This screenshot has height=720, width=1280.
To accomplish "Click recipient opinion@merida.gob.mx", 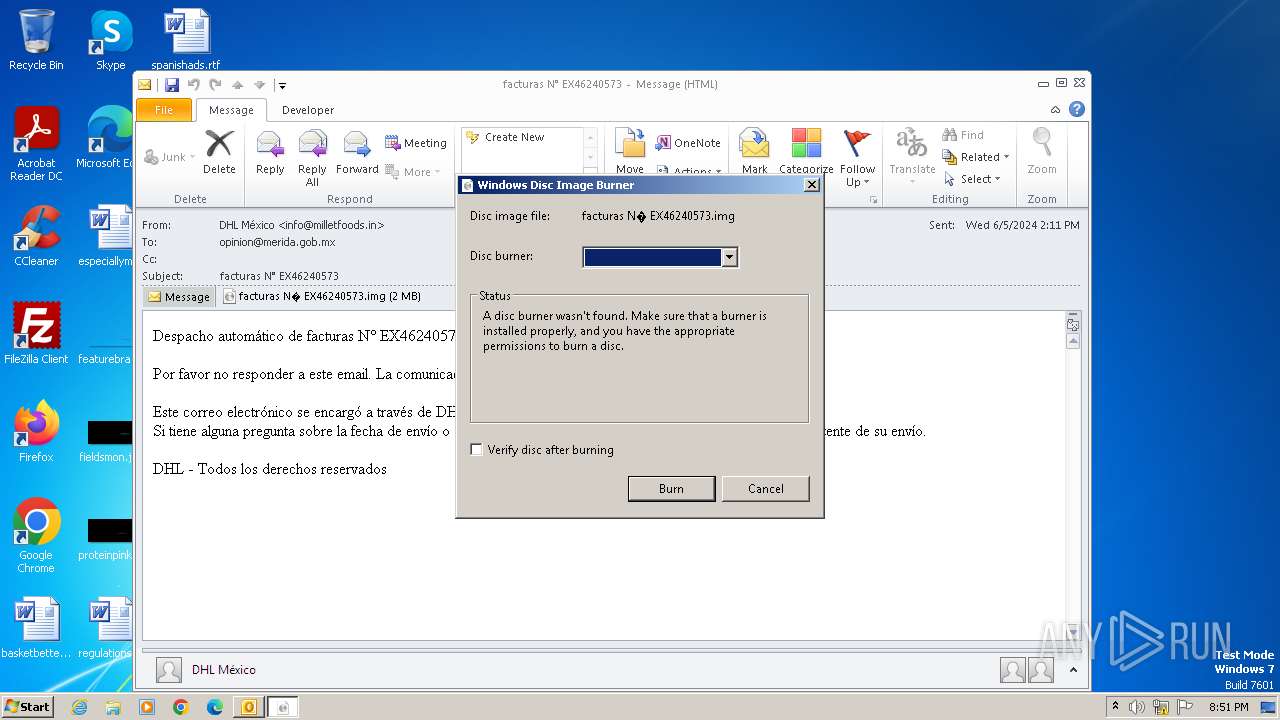I will (277, 242).
